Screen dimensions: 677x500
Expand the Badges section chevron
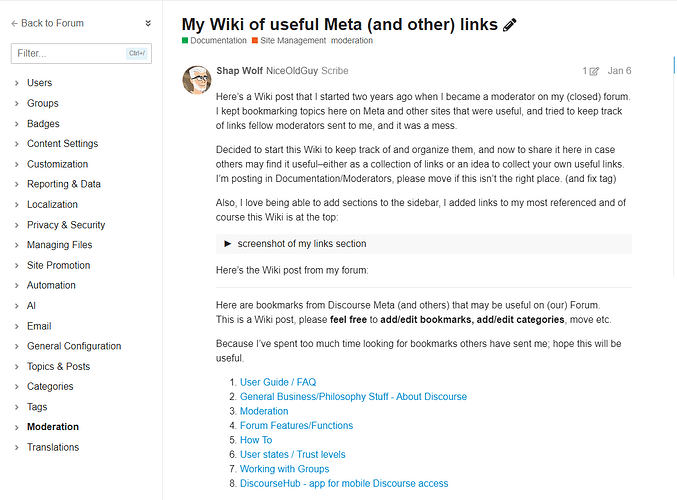pos(16,124)
